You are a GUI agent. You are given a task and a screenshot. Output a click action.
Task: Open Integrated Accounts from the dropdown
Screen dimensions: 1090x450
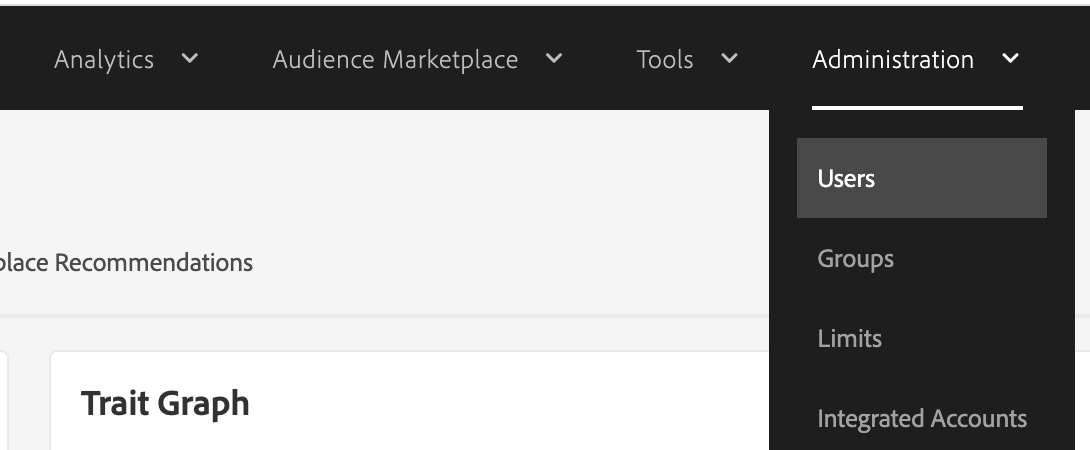coord(921,419)
